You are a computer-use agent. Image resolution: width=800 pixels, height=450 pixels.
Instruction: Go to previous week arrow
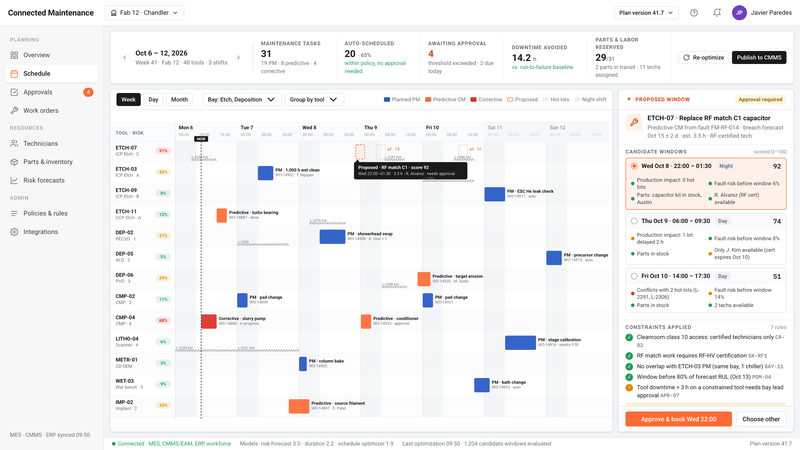124,58
